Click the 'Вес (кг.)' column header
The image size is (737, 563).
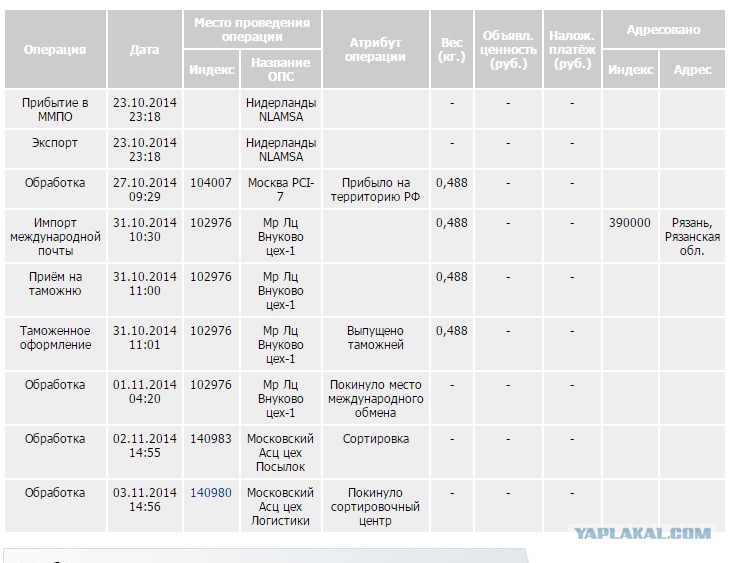coord(452,49)
